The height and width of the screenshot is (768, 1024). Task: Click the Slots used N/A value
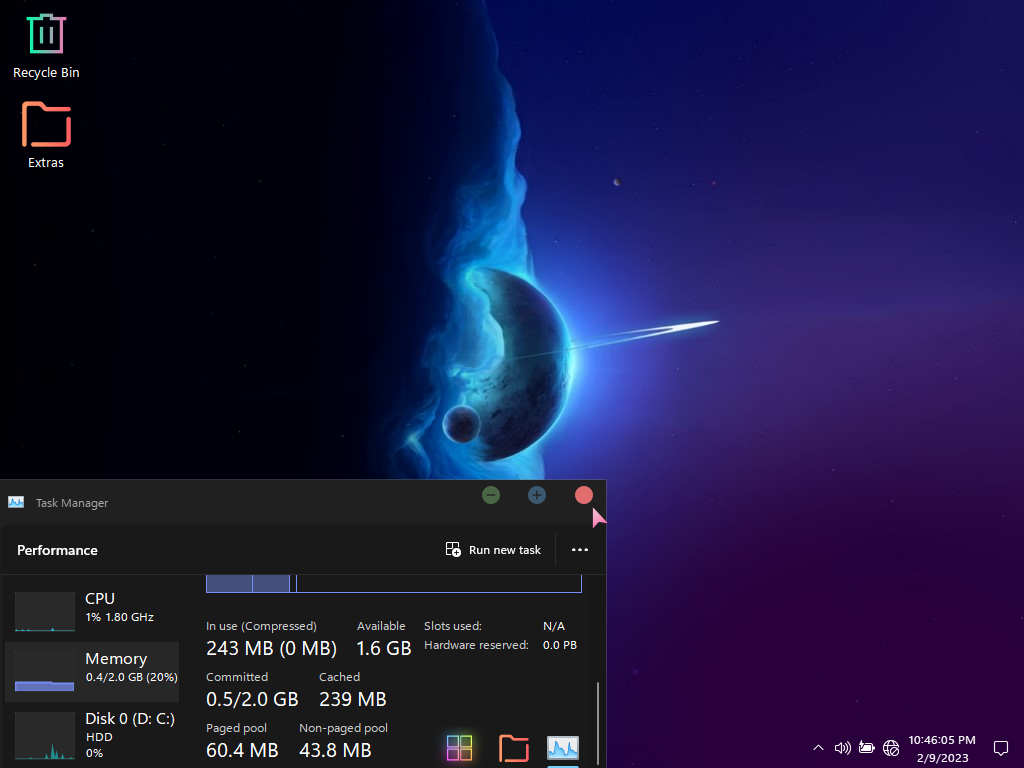[554, 626]
